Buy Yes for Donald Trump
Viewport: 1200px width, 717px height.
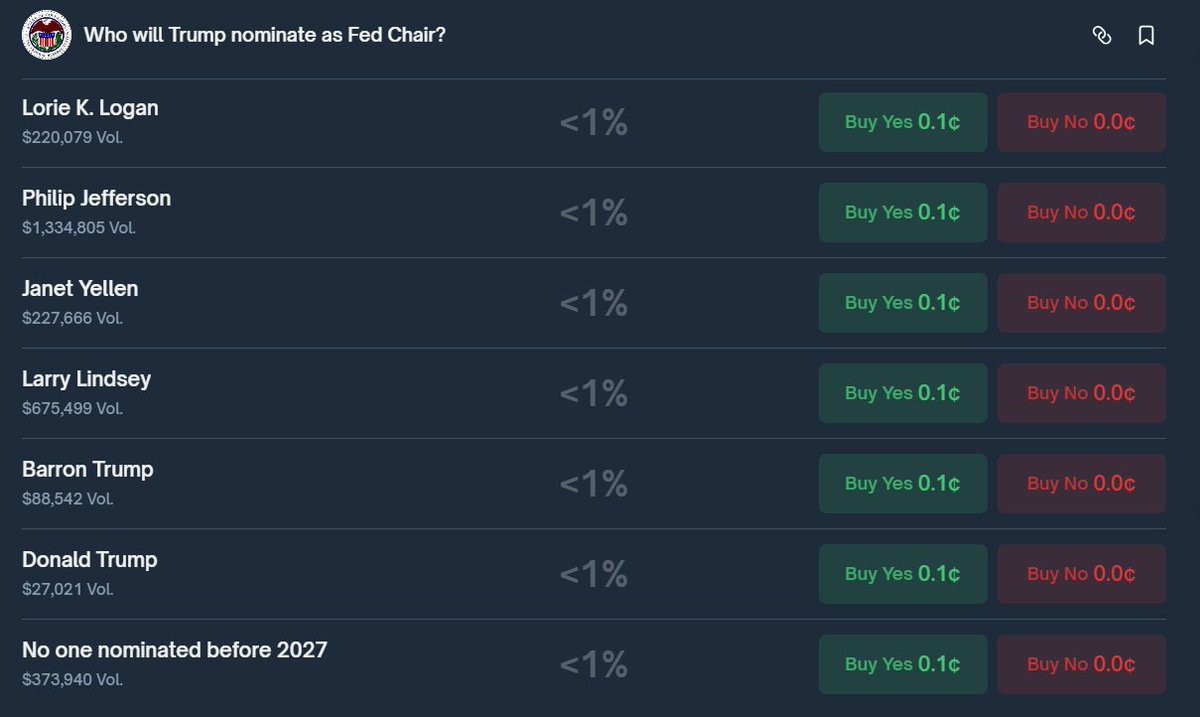click(x=902, y=573)
